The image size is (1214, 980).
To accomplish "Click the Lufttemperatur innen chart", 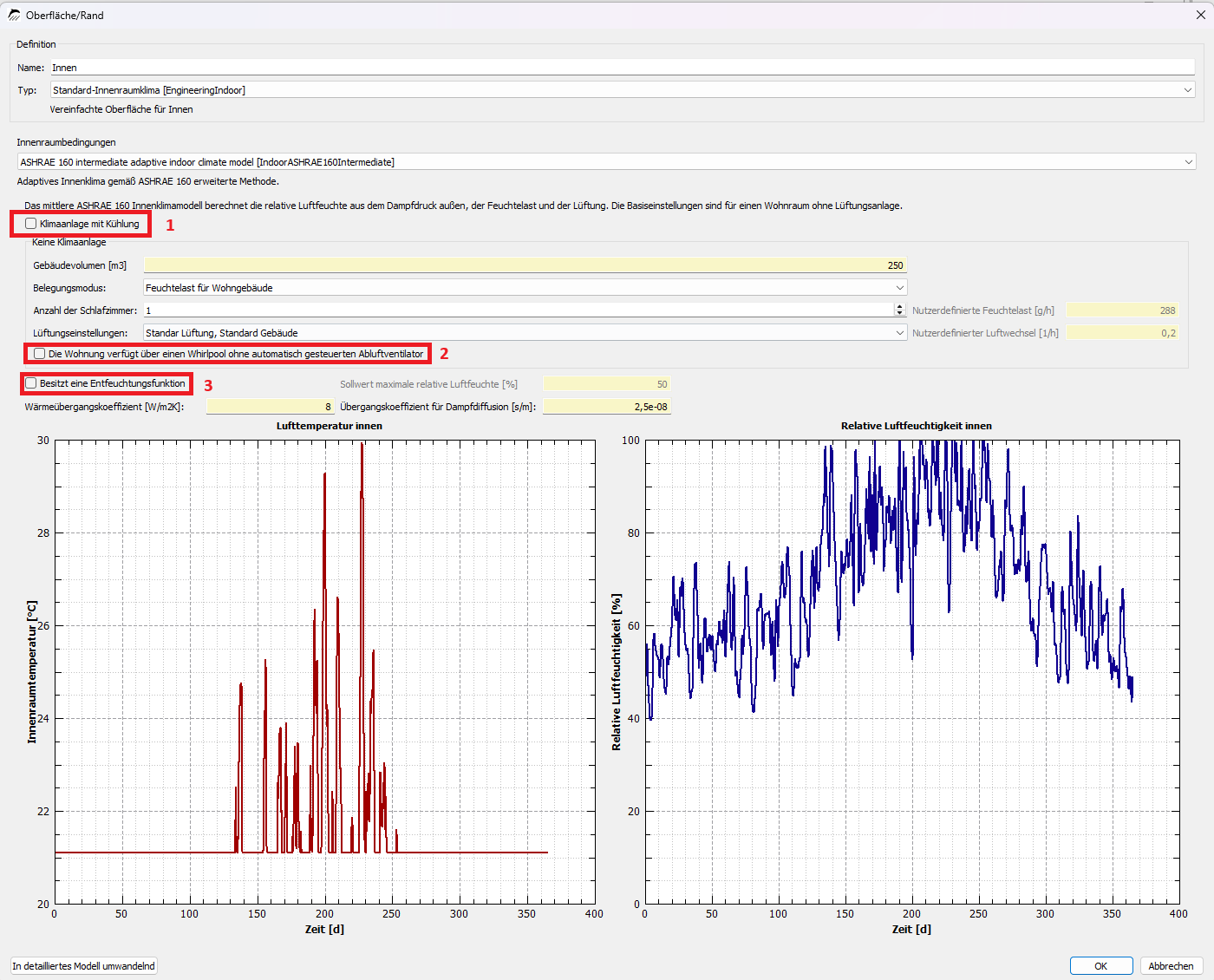I will coord(324,672).
